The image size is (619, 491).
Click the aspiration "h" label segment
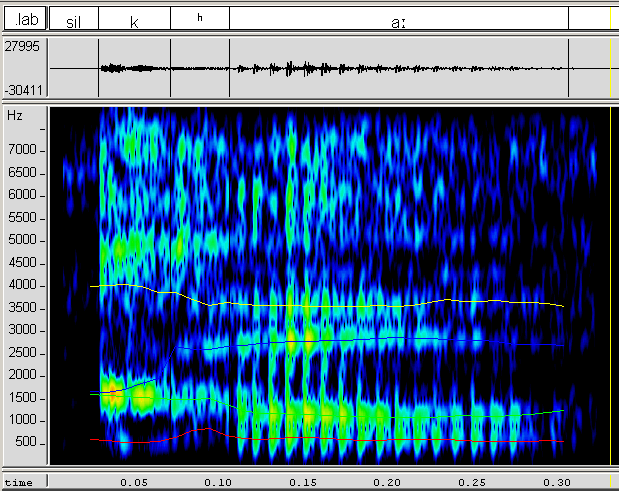200,18
